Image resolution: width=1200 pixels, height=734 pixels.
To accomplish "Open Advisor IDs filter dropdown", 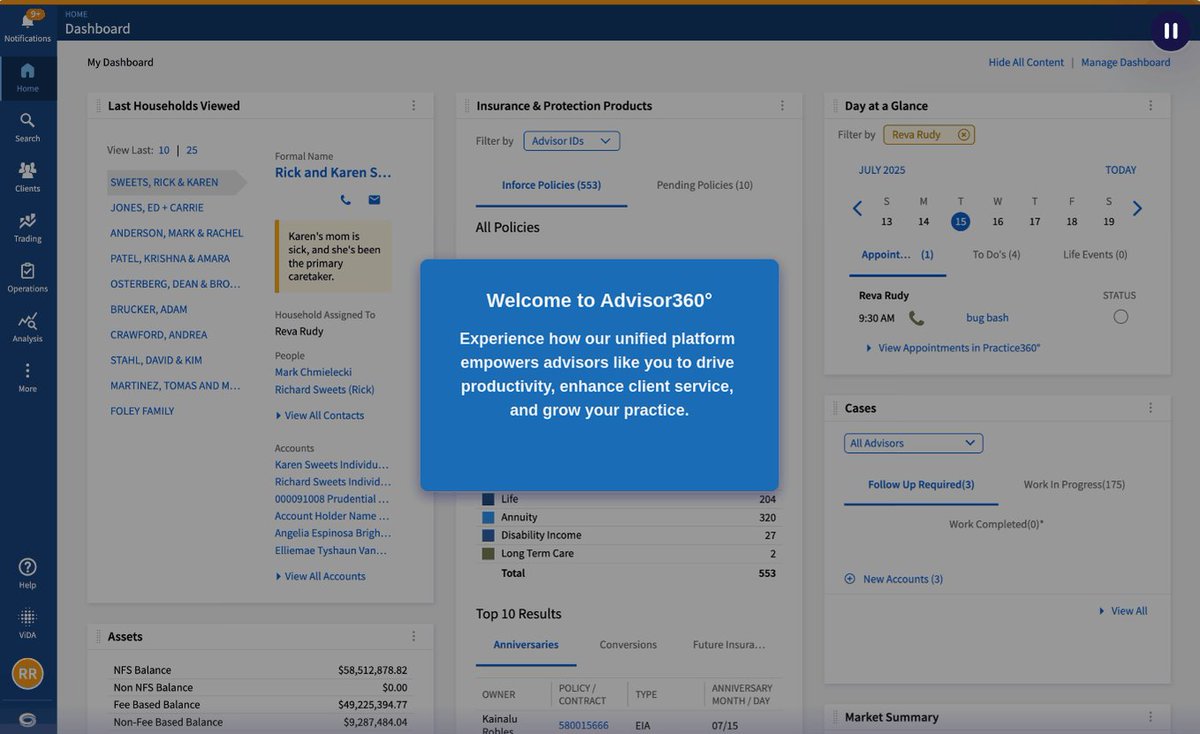I will [572, 141].
